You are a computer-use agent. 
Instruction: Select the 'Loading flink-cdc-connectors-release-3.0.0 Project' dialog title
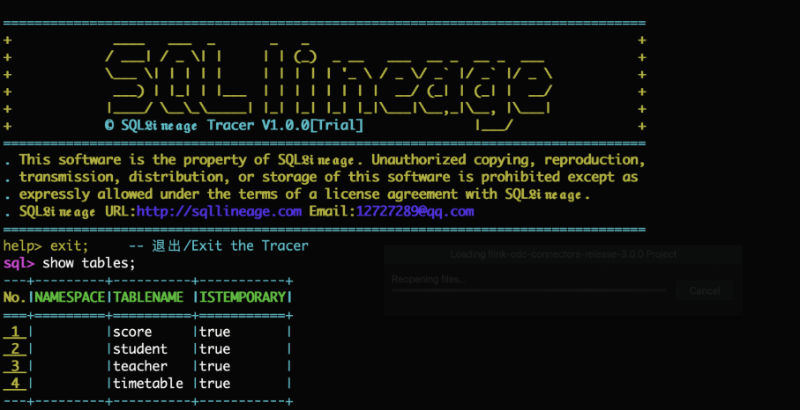pos(563,254)
